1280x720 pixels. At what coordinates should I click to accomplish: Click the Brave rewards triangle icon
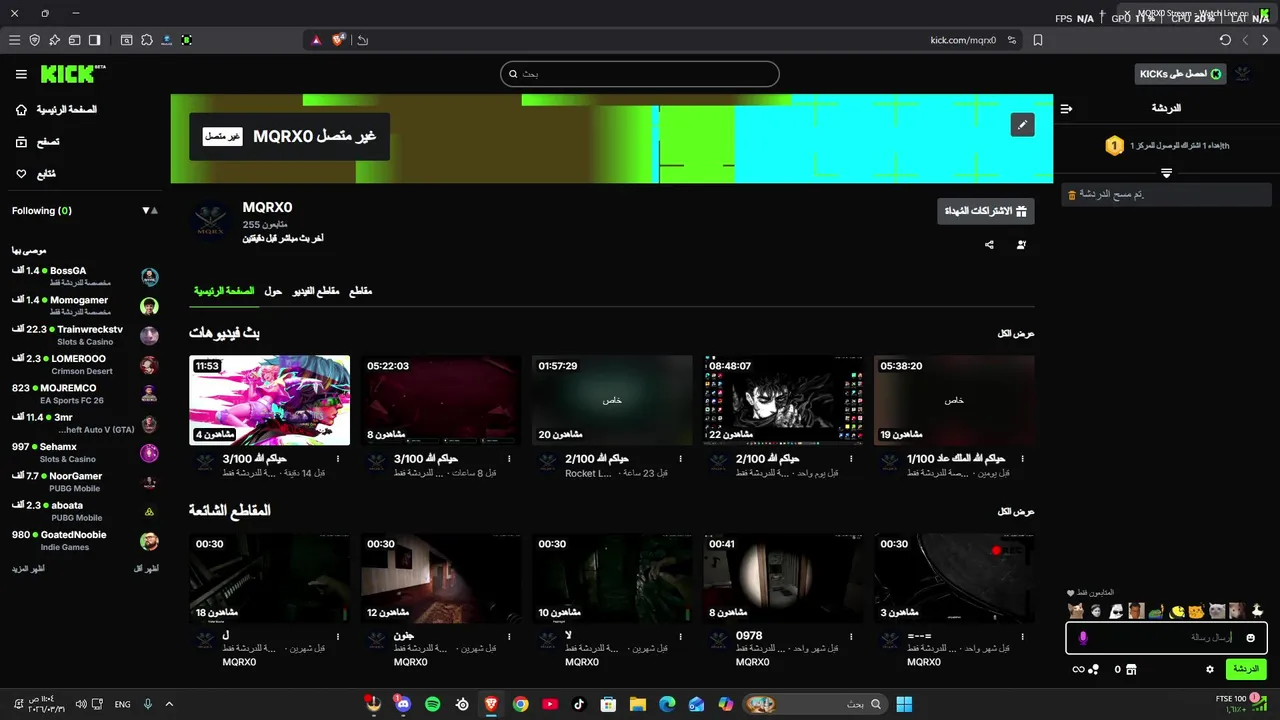tap(316, 40)
